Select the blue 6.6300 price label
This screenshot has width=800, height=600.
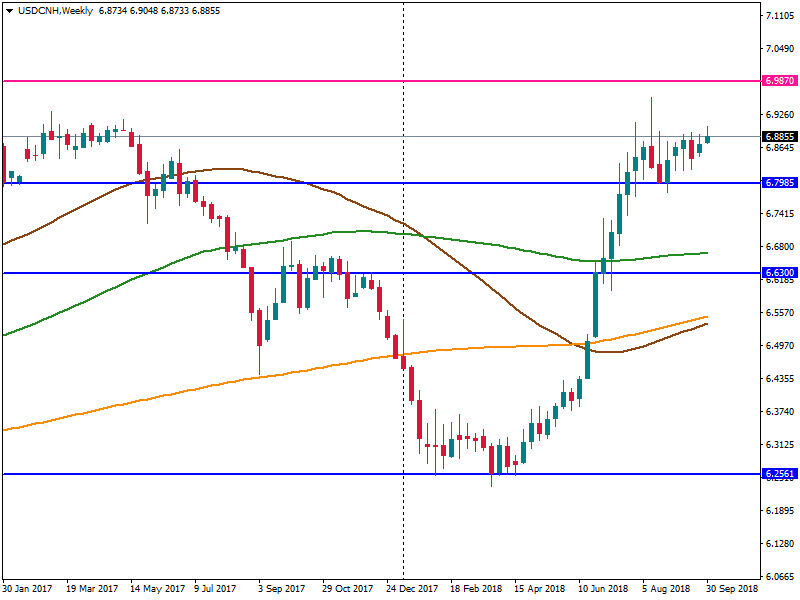[778, 272]
